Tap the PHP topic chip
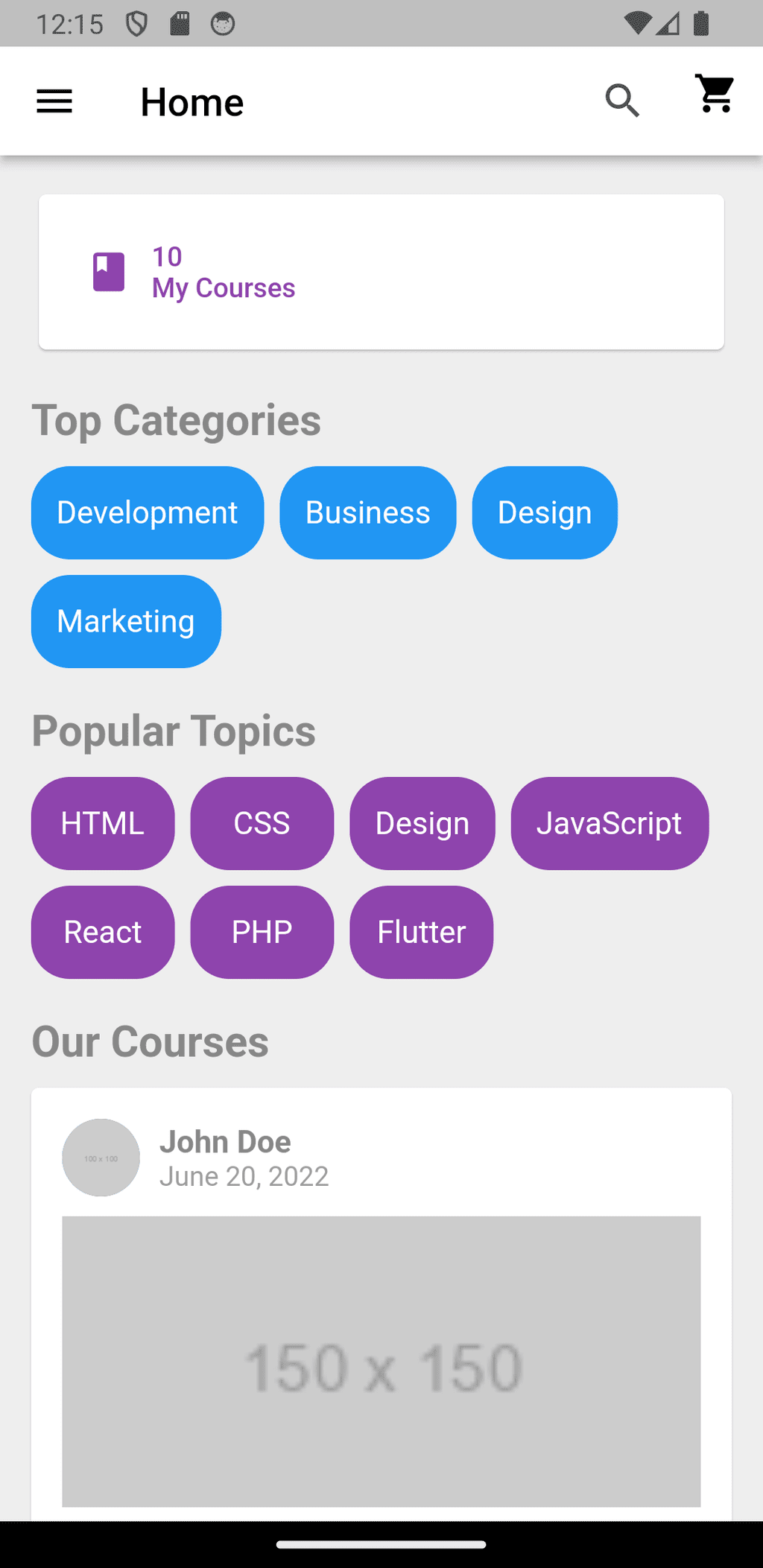 pos(262,932)
